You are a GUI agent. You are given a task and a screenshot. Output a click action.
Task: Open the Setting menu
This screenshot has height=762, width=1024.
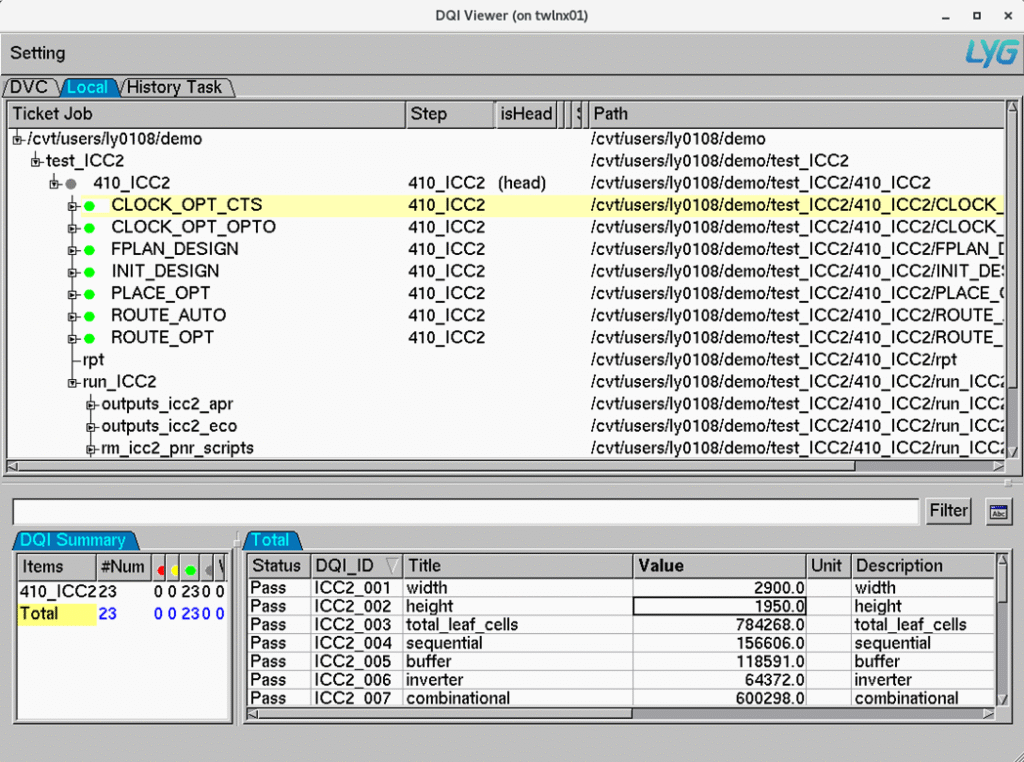click(x=37, y=53)
